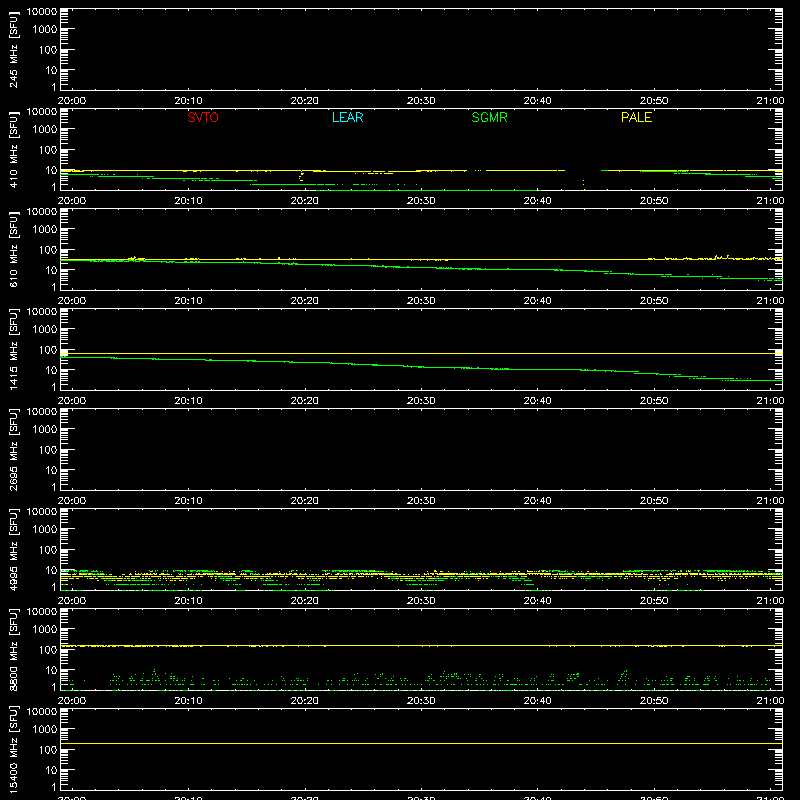Click the 1000 tick label on 15400 MHz panel
The width and height of the screenshot is (800, 800).
pos(45,730)
